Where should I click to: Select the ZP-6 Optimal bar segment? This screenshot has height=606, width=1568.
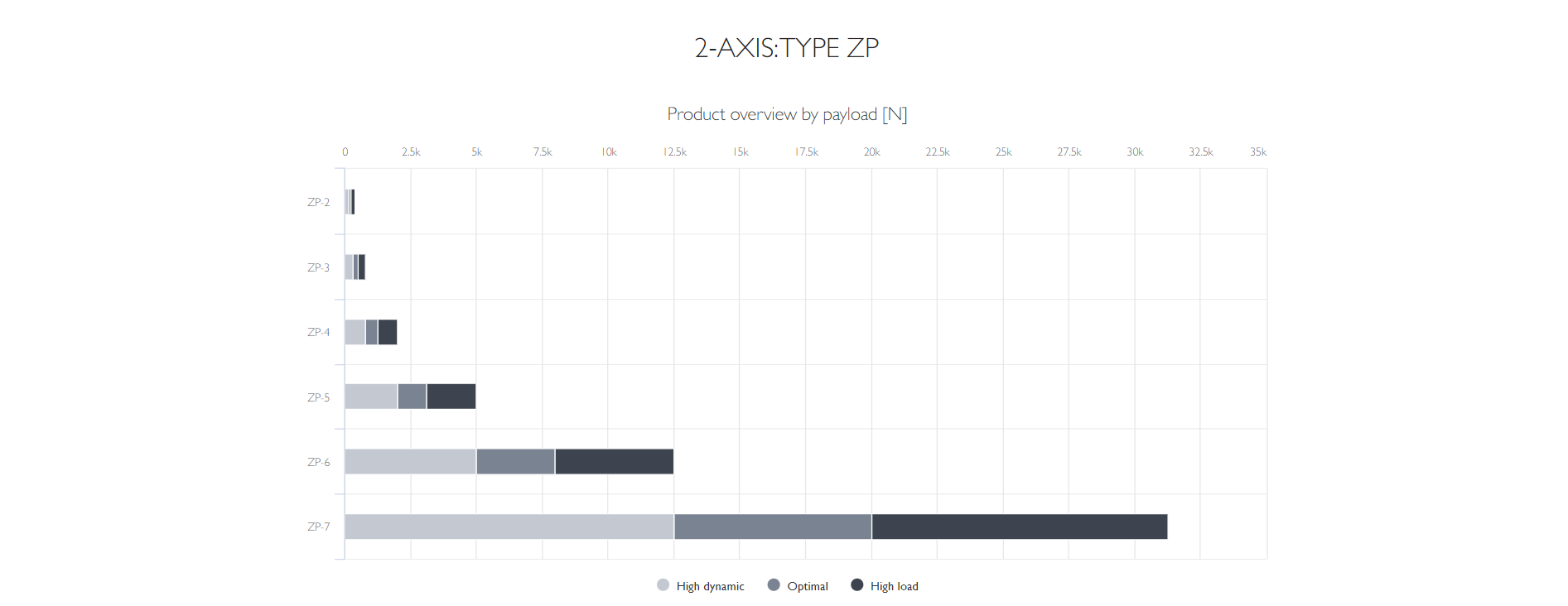(515, 462)
